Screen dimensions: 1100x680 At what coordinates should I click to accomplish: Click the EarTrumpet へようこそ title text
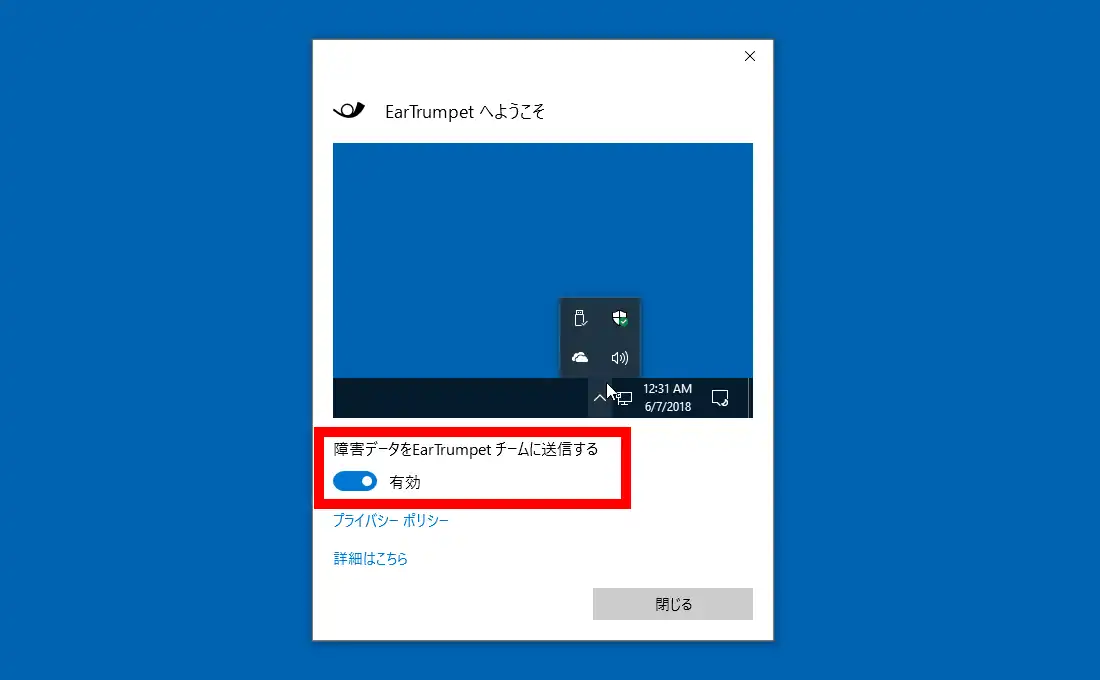click(x=465, y=112)
